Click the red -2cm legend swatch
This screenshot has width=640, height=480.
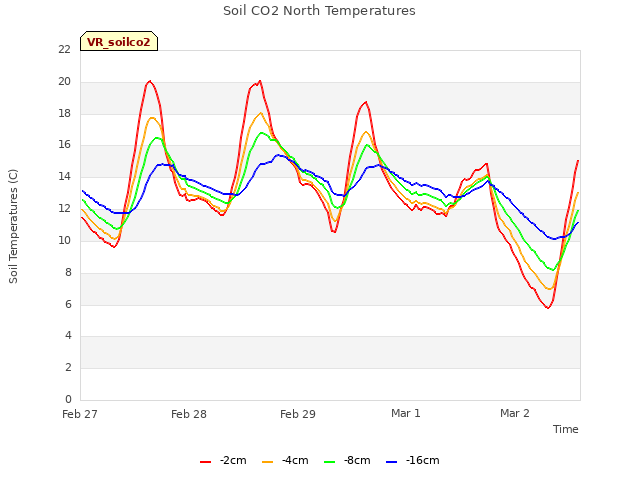(x=205, y=462)
